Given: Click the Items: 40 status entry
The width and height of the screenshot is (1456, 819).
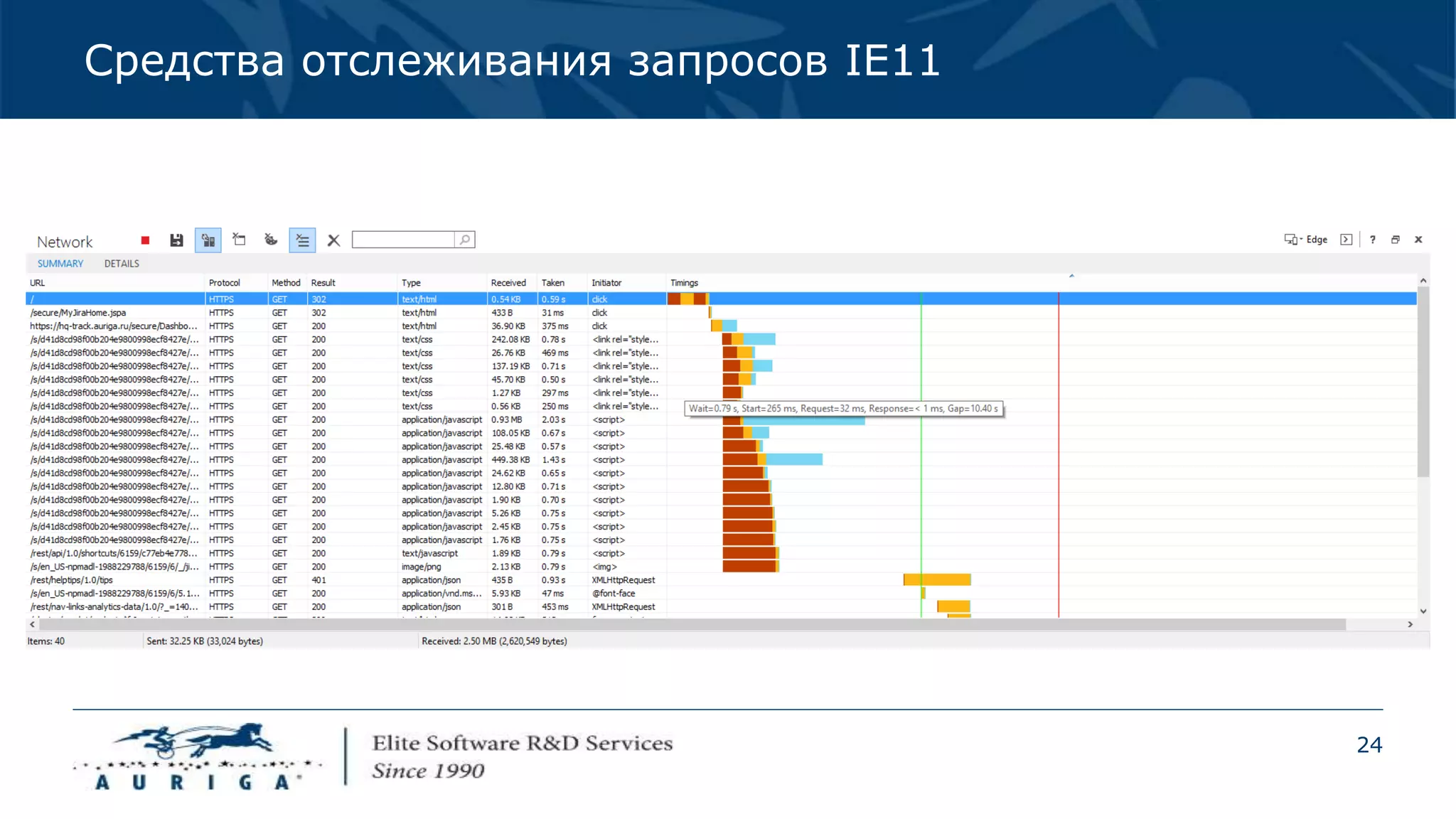Looking at the screenshot, I should [46, 641].
